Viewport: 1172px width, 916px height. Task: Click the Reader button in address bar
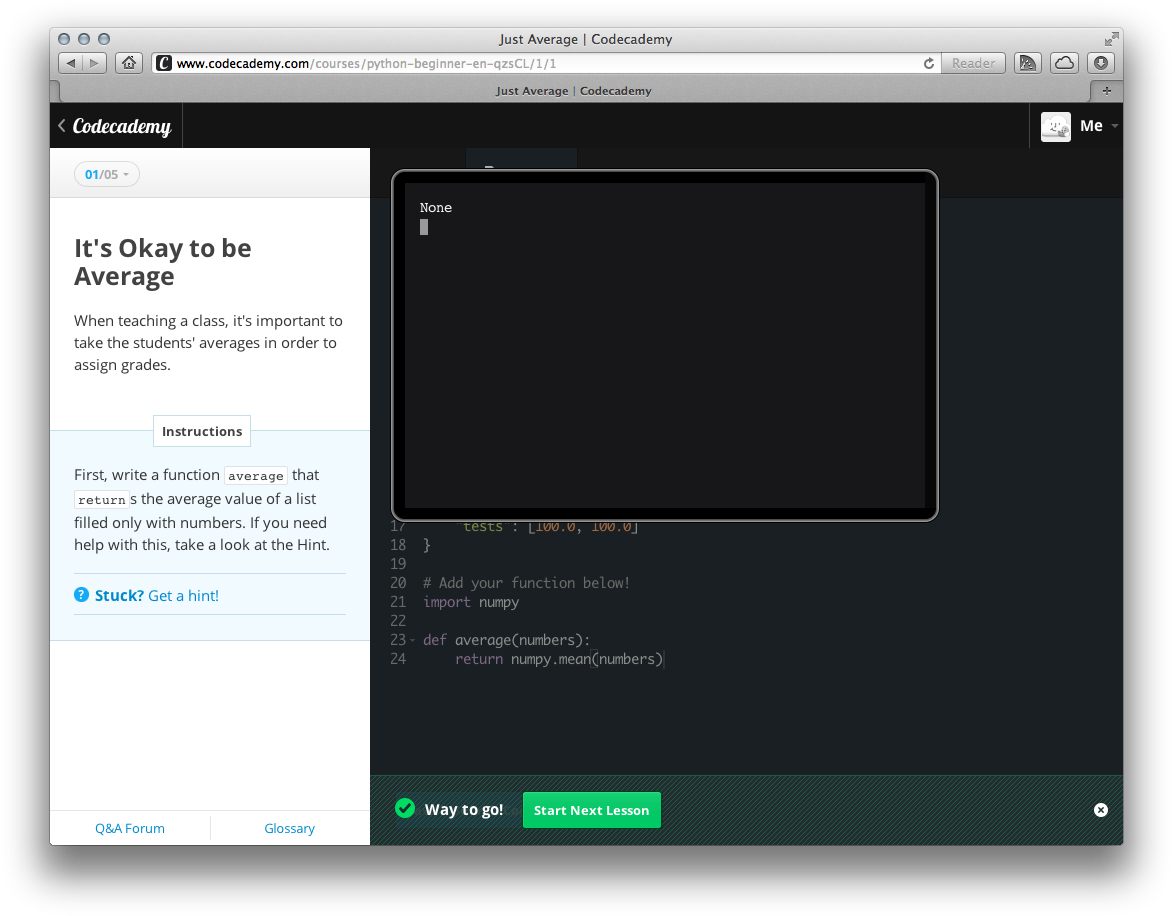pos(973,64)
